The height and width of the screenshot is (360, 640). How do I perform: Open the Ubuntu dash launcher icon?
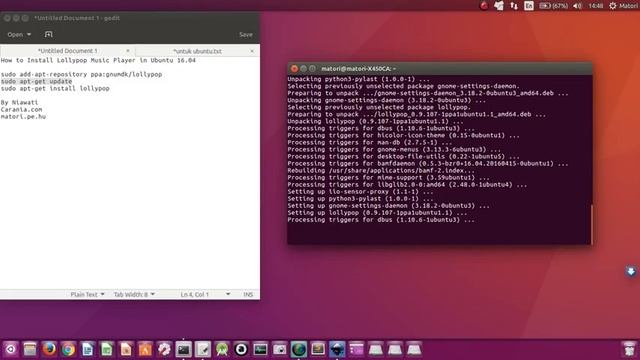pos(11,349)
